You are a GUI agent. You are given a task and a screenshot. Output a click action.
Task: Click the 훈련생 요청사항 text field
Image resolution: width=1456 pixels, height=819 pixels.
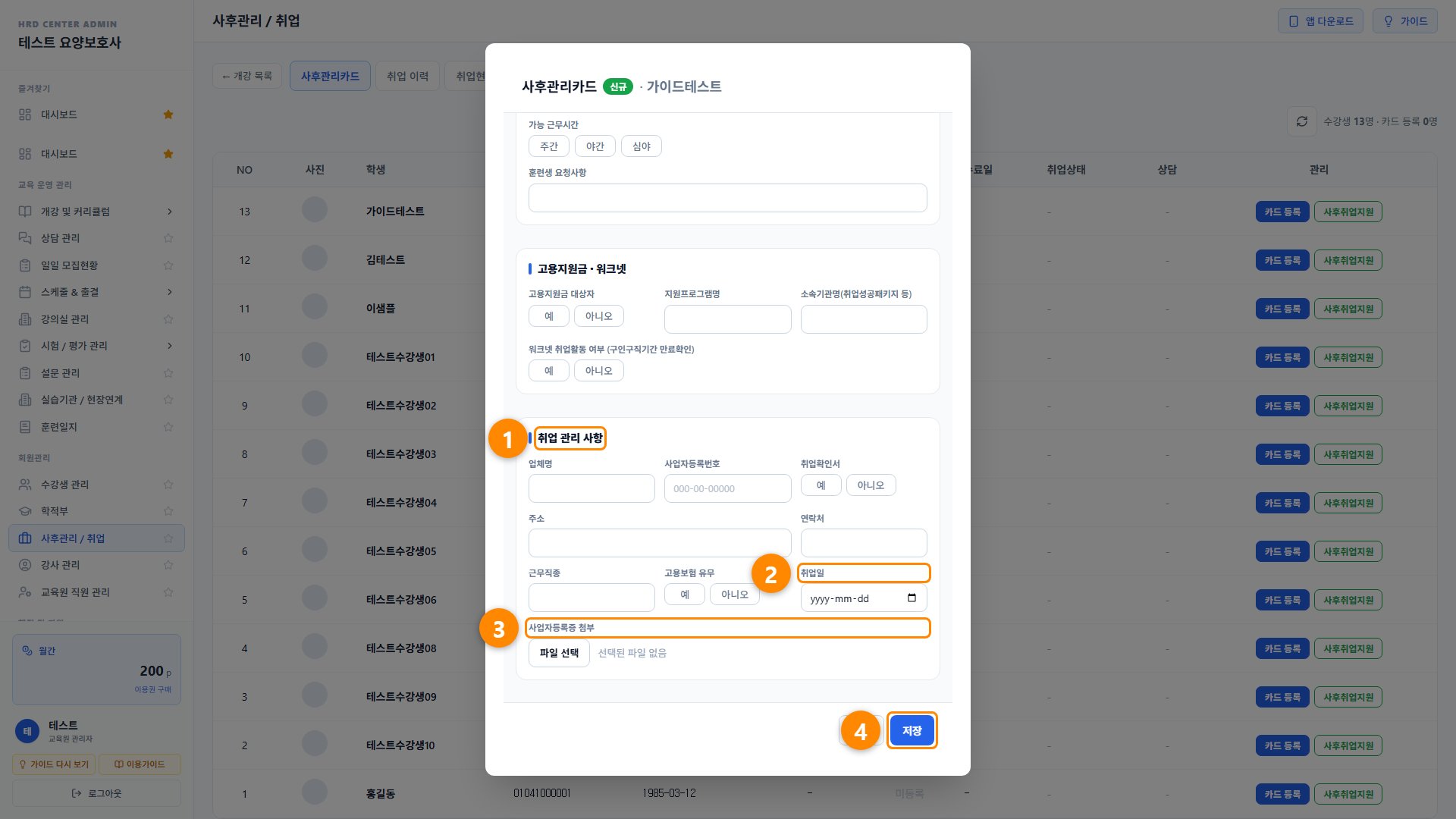click(x=728, y=198)
